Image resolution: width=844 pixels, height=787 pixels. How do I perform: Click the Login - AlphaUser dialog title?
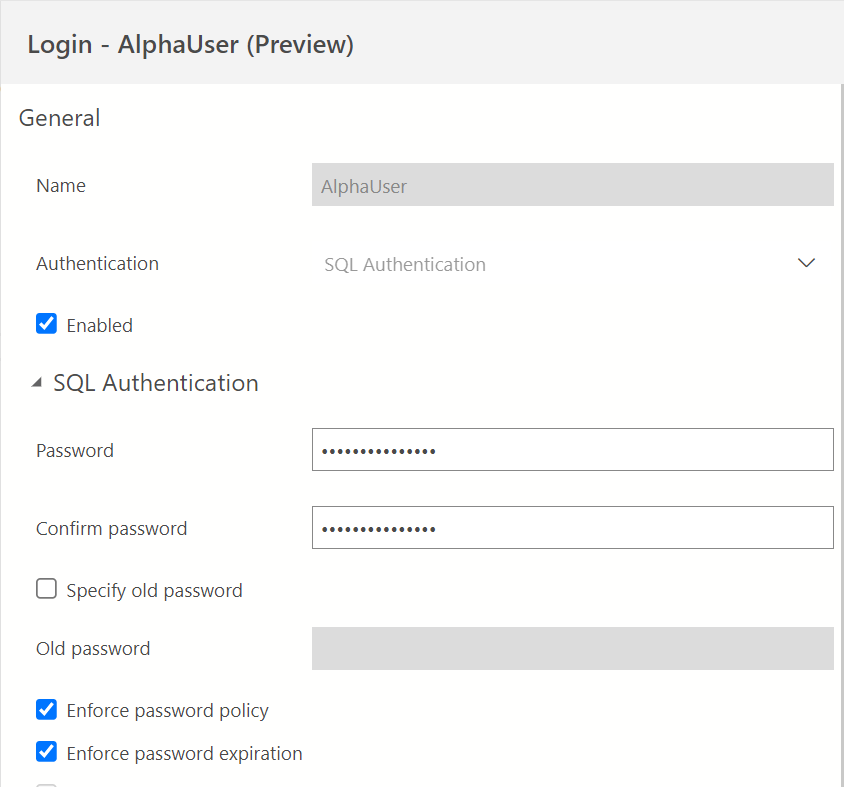190,45
